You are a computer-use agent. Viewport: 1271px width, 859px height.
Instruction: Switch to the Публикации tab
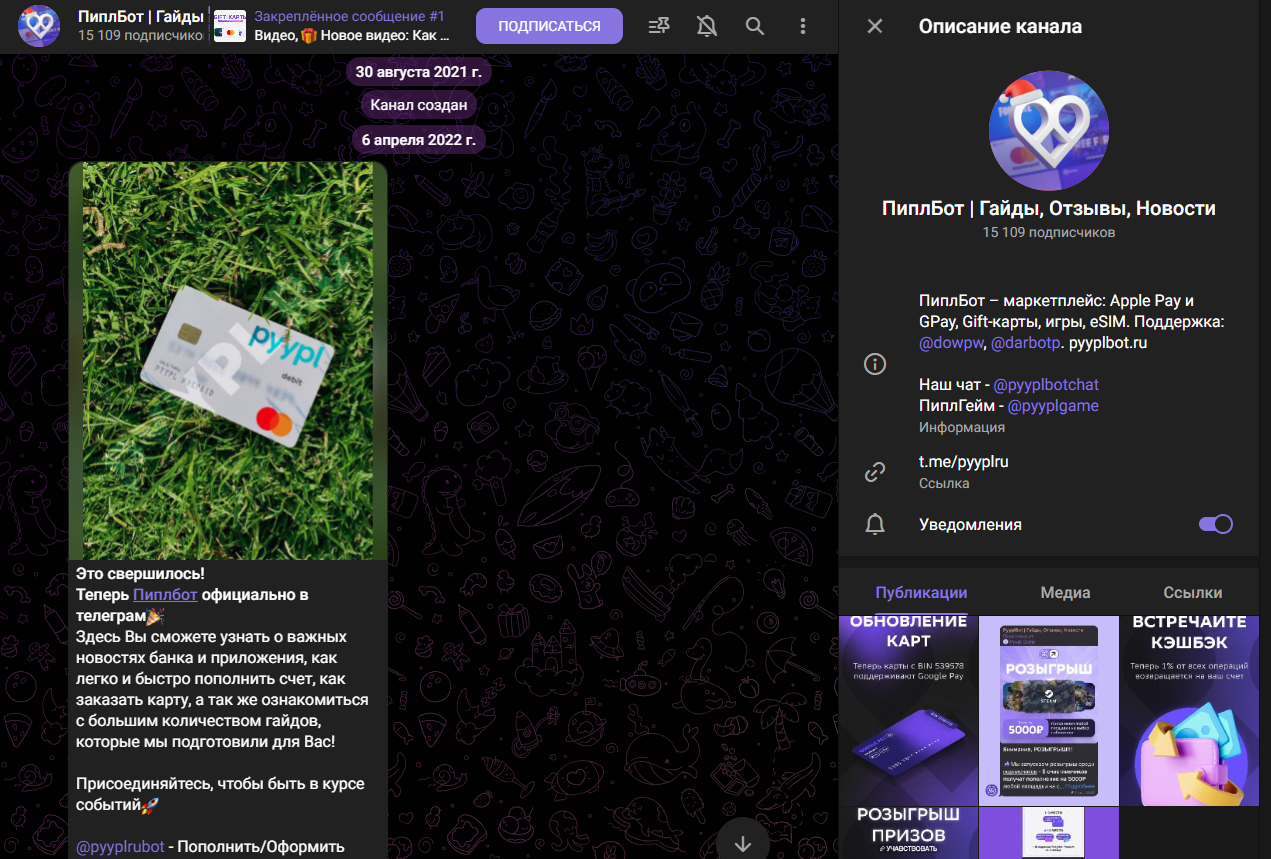(x=920, y=592)
